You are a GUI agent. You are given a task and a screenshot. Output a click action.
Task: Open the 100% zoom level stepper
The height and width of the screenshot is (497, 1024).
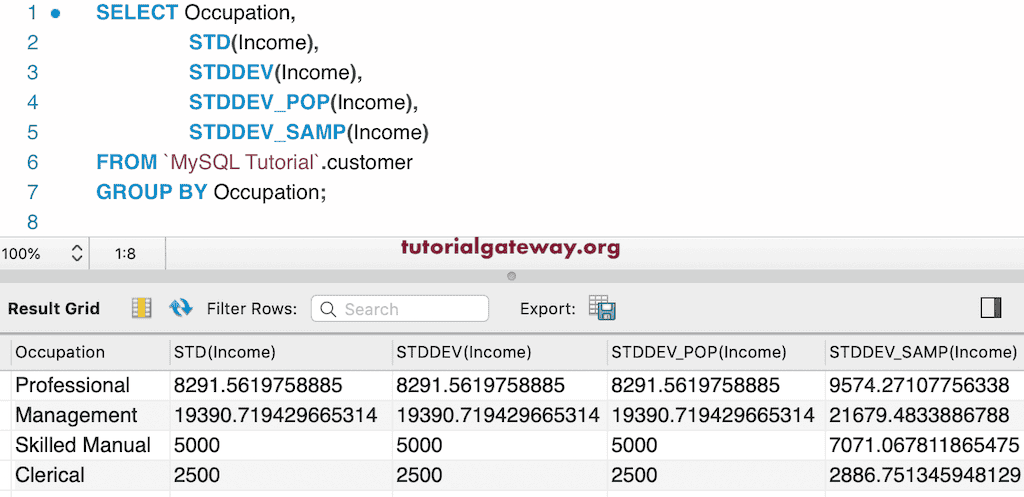pyautogui.click(x=76, y=253)
